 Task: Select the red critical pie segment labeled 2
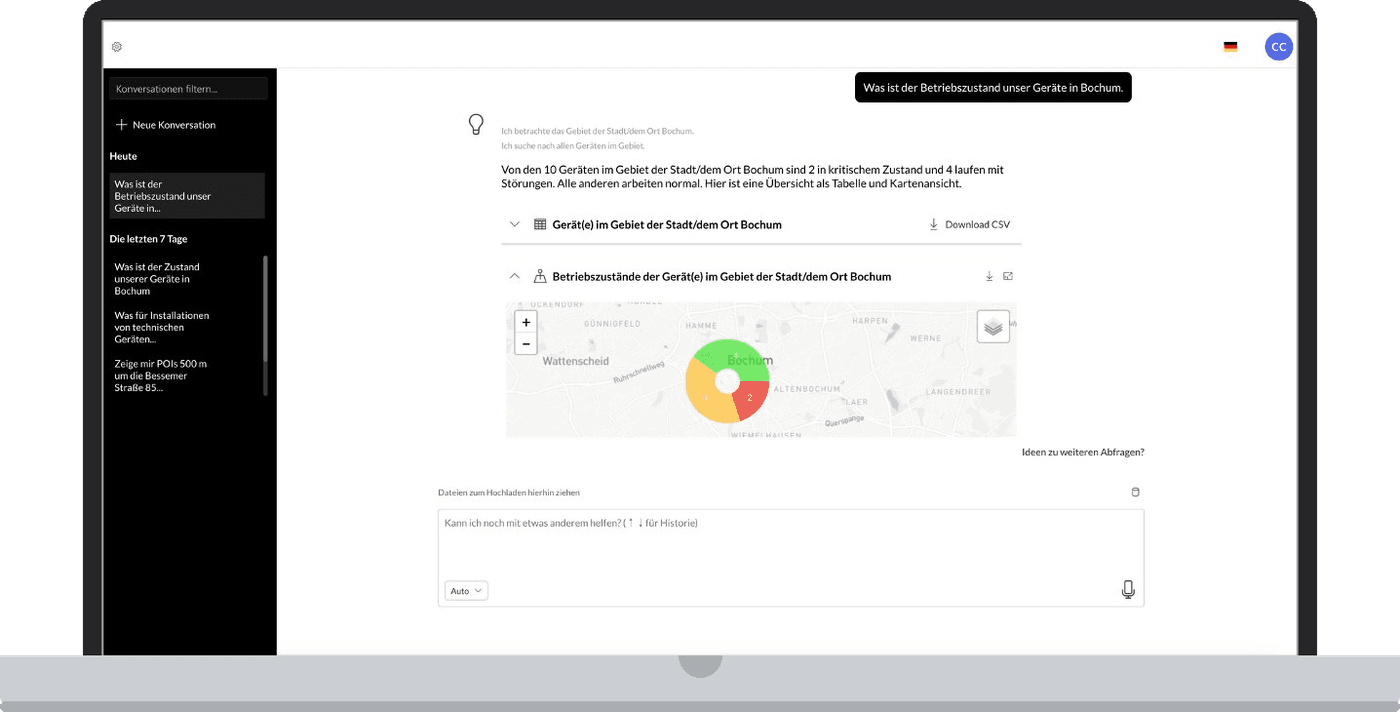tap(752, 400)
